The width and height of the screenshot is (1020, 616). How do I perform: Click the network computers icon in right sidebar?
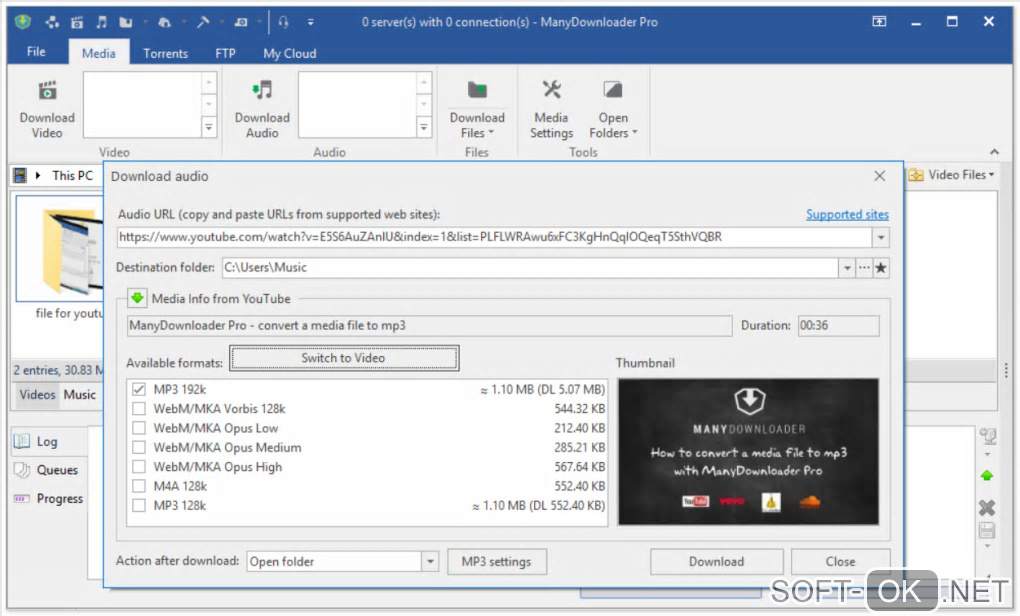[987, 436]
